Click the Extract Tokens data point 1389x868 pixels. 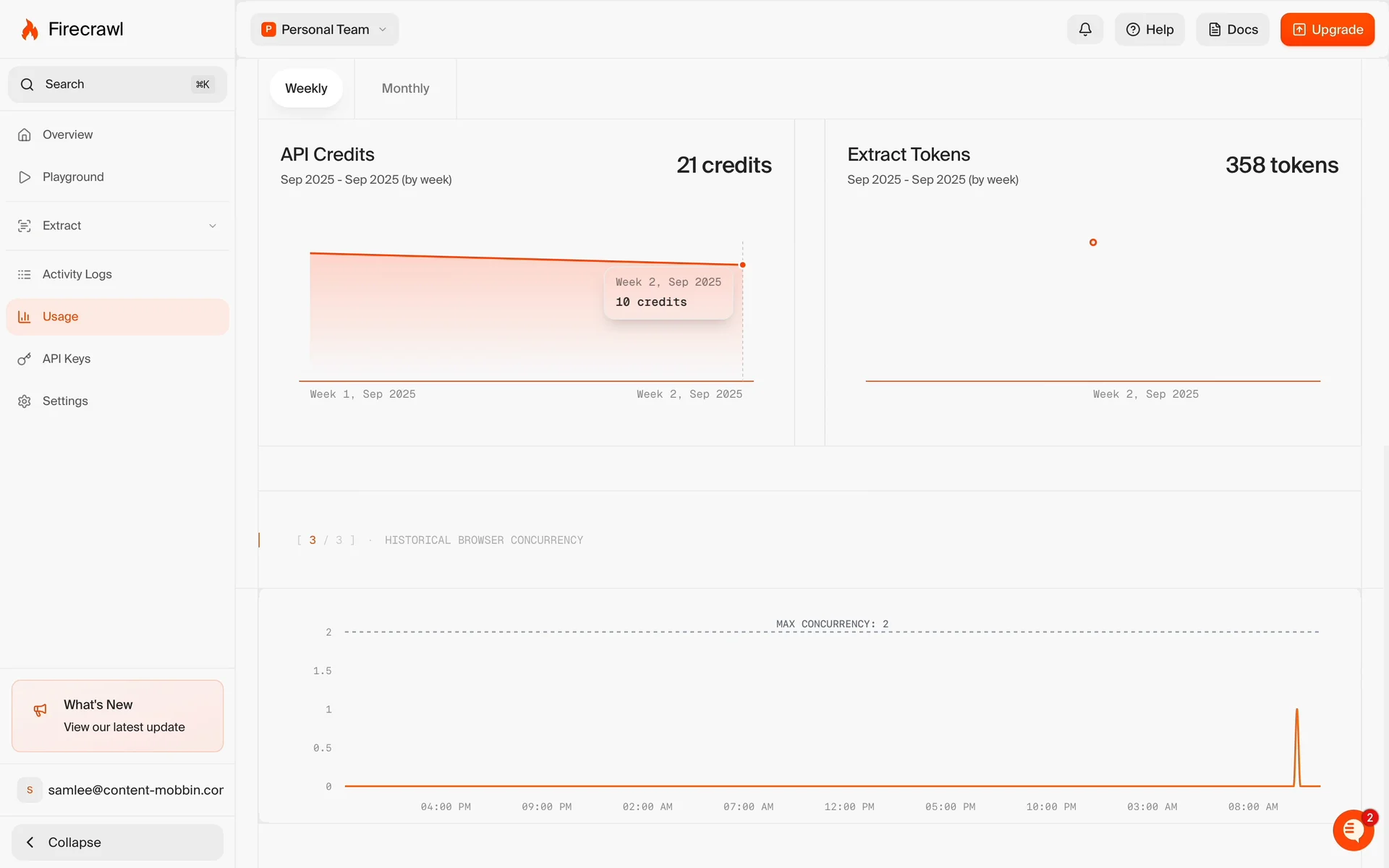pyautogui.click(x=1092, y=242)
